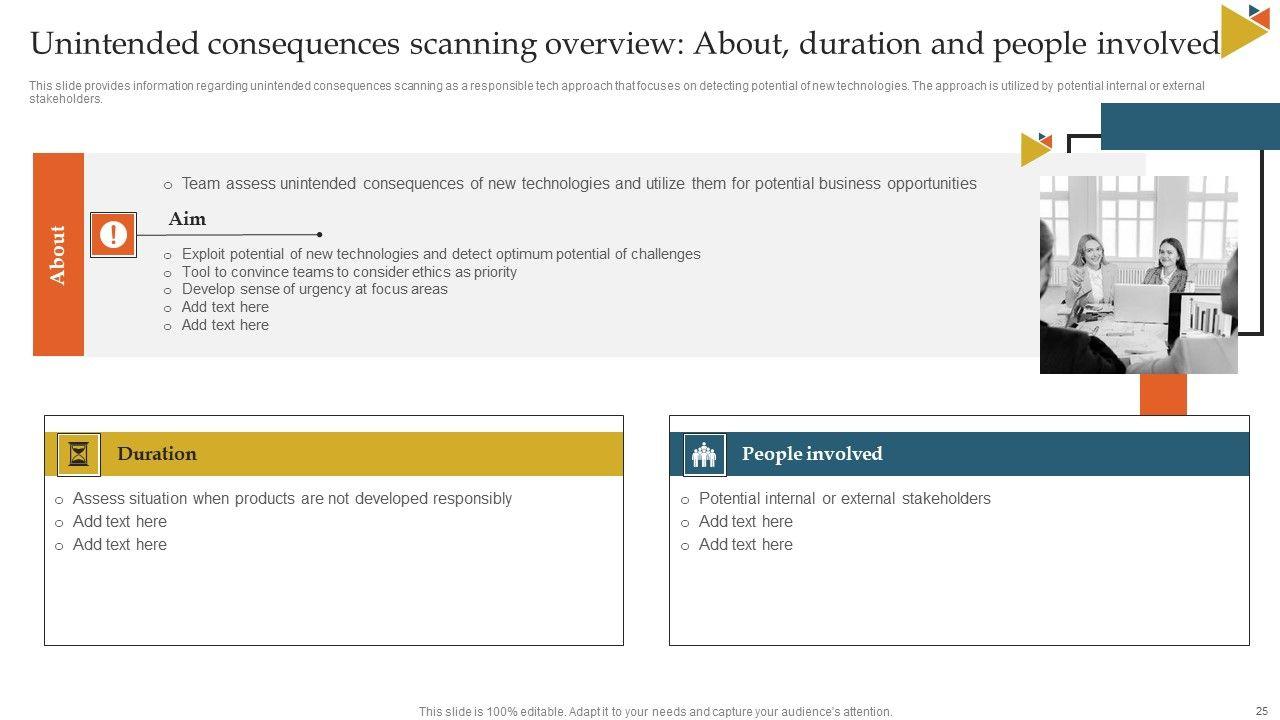Click the bullet 'Team assess unintended consequences'

tap(579, 184)
